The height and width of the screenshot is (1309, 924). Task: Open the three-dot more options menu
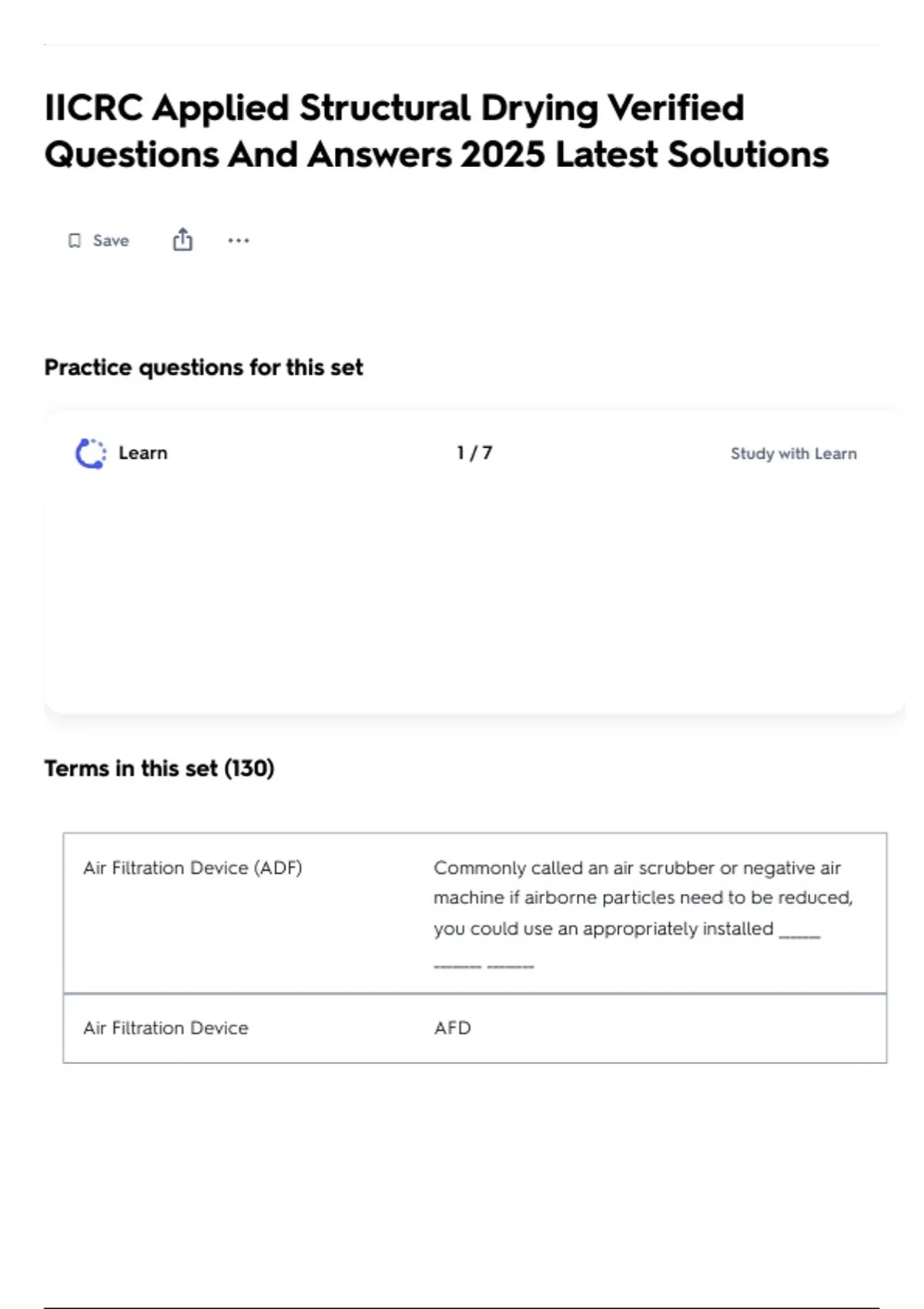tap(239, 241)
